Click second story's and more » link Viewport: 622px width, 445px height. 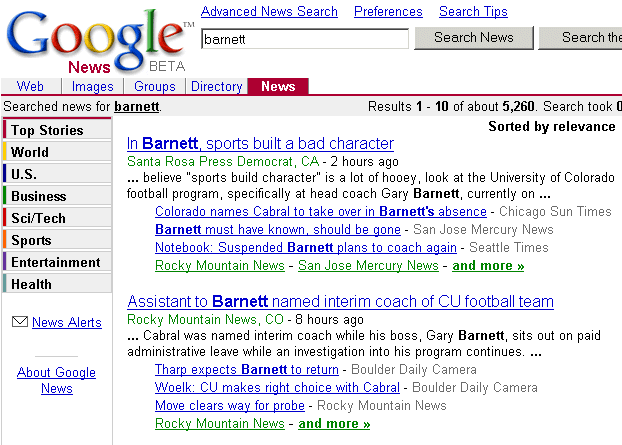click(334, 423)
